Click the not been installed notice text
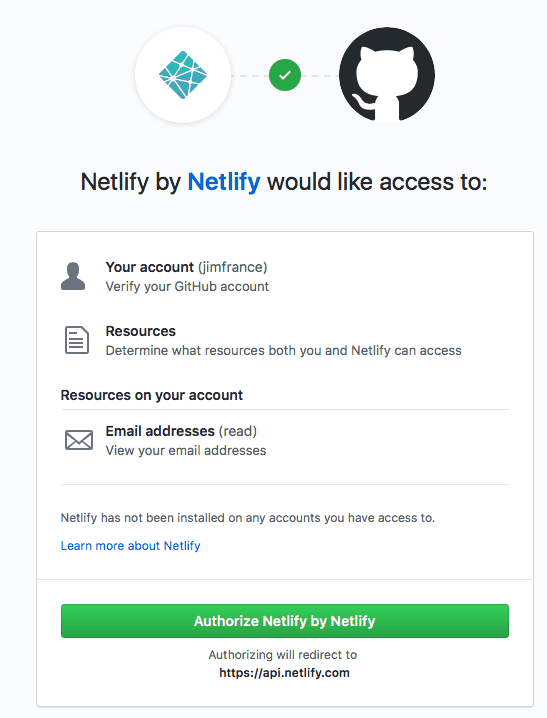 pyautogui.click(x=248, y=518)
